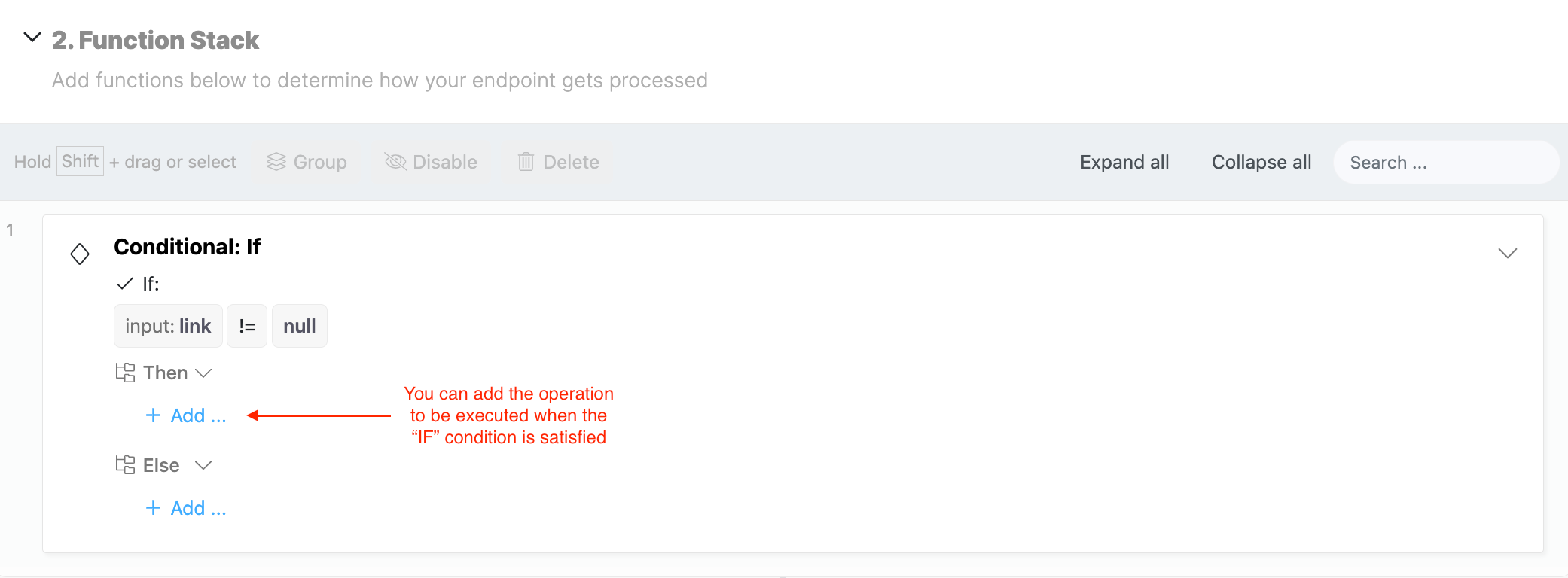The image size is (1568, 578).
Task: Select the null value chip
Action: coord(300,326)
